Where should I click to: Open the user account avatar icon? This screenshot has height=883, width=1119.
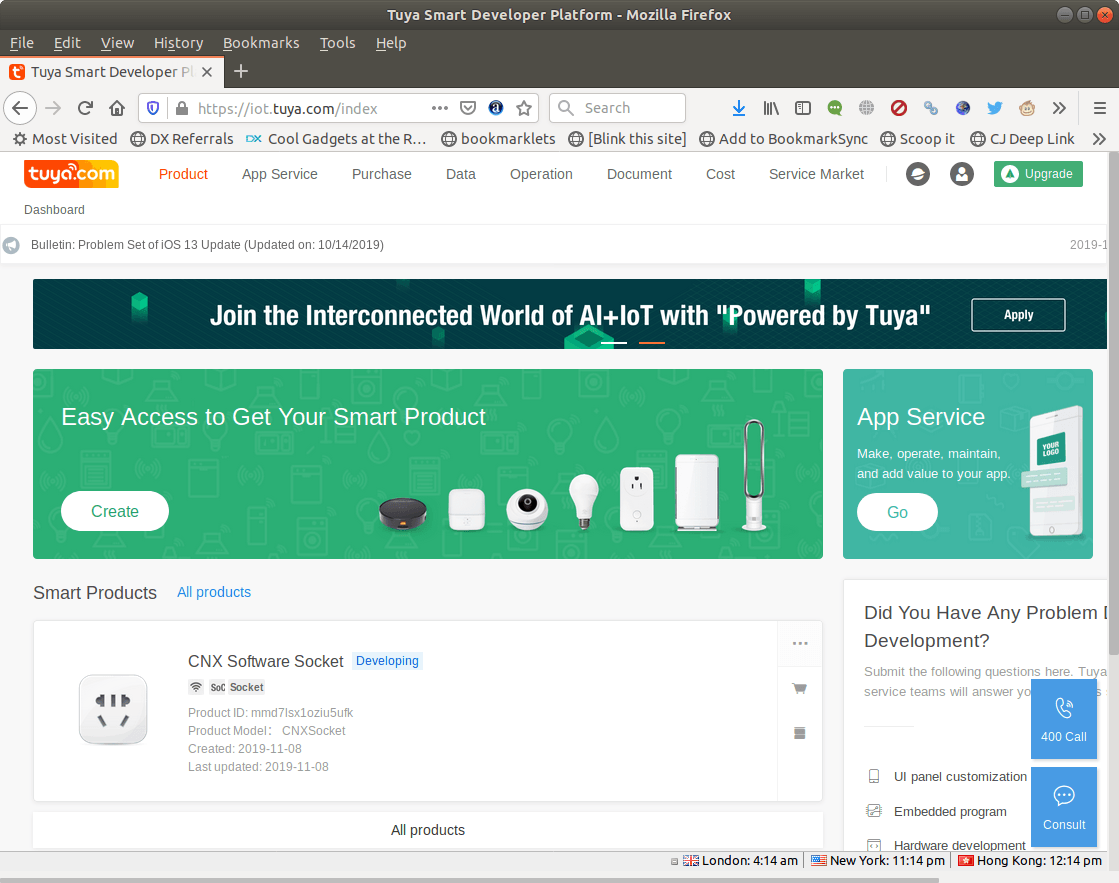coord(961,174)
